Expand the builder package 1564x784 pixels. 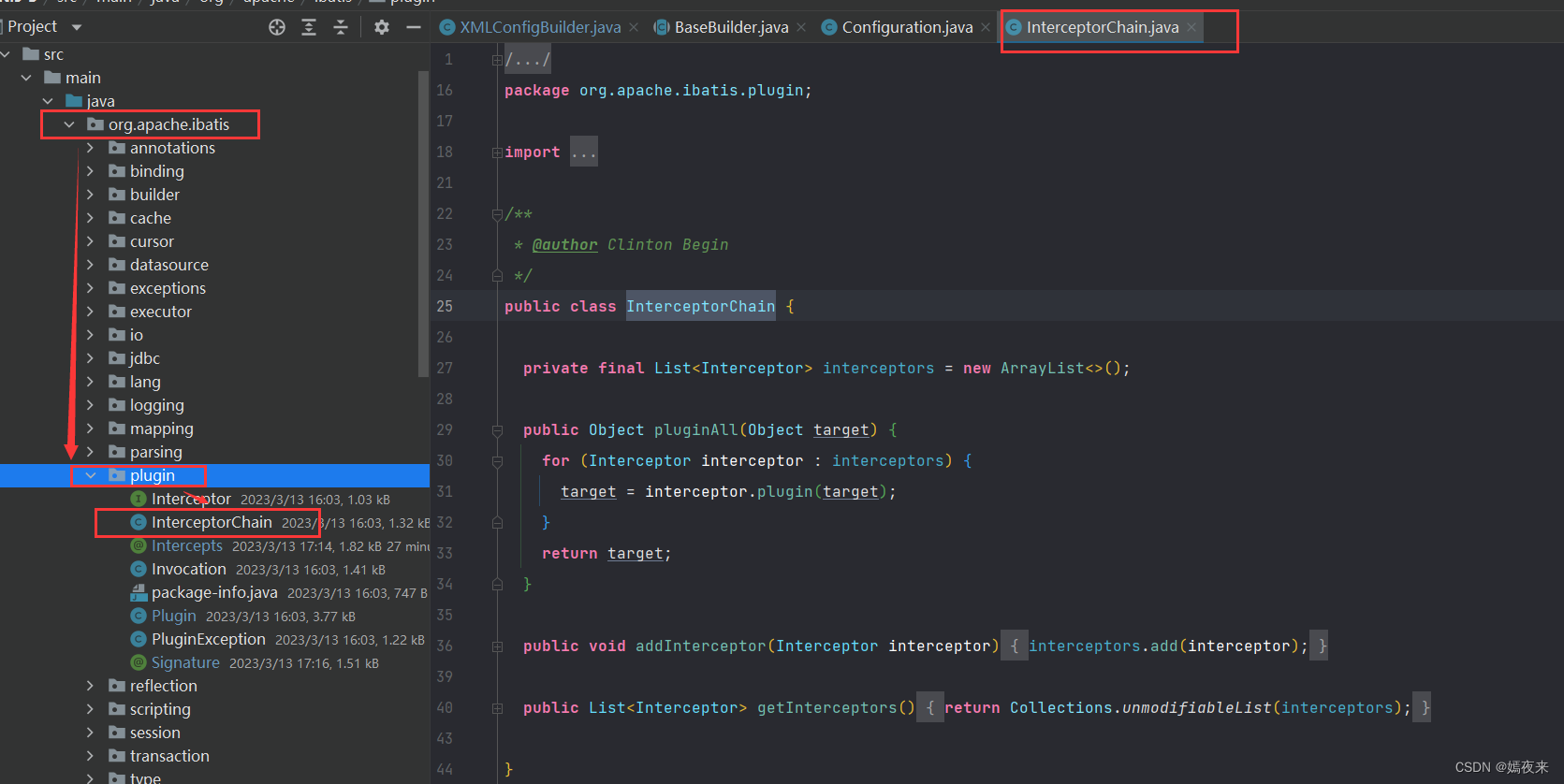90,195
